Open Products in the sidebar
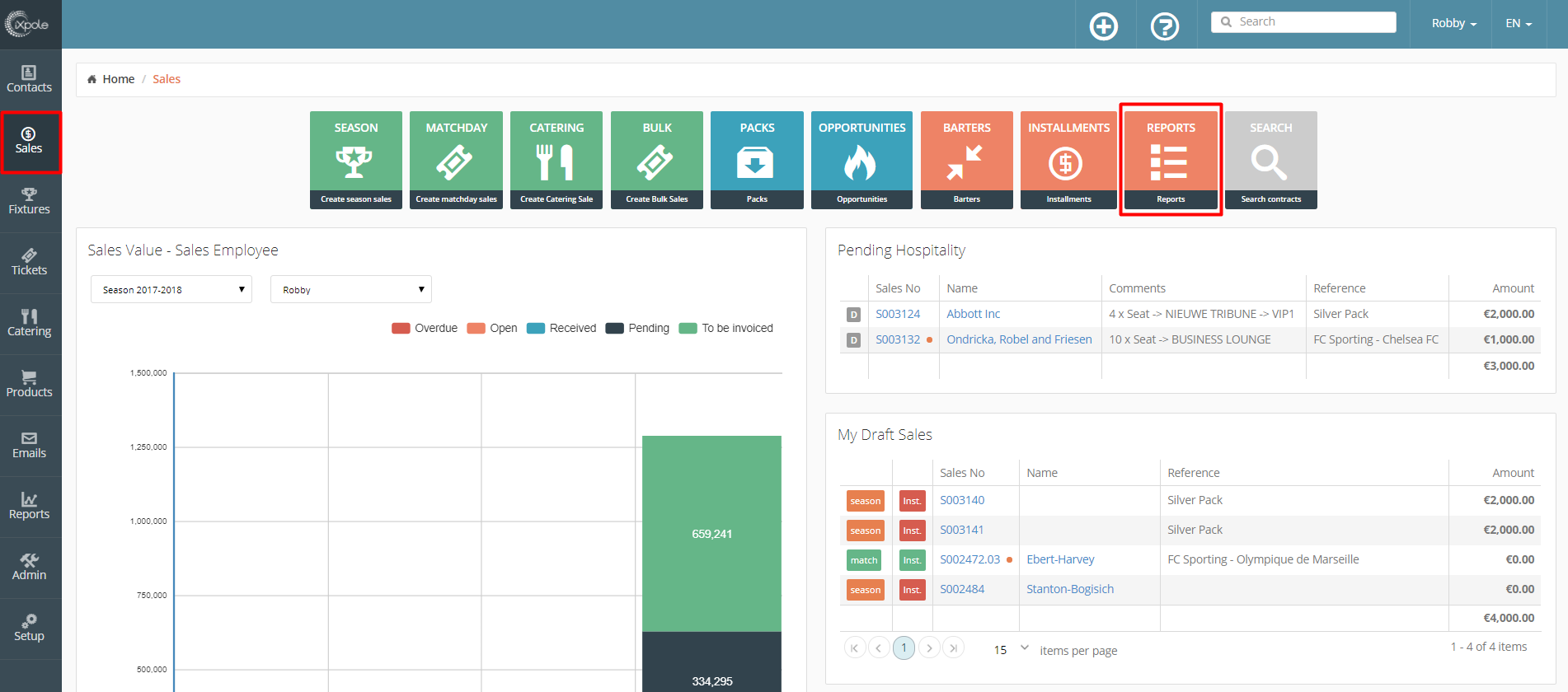This screenshot has width=1568, height=692. point(30,385)
